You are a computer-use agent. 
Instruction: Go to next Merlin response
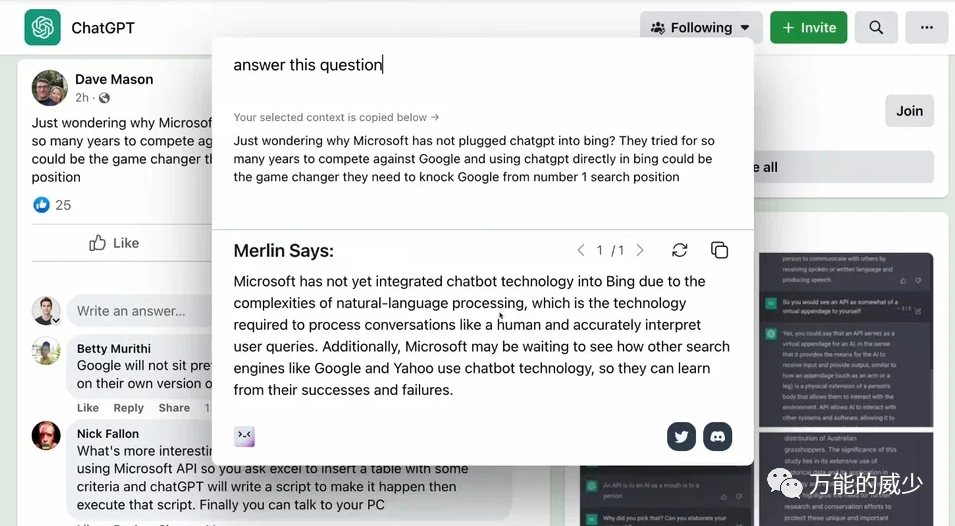[x=640, y=251]
